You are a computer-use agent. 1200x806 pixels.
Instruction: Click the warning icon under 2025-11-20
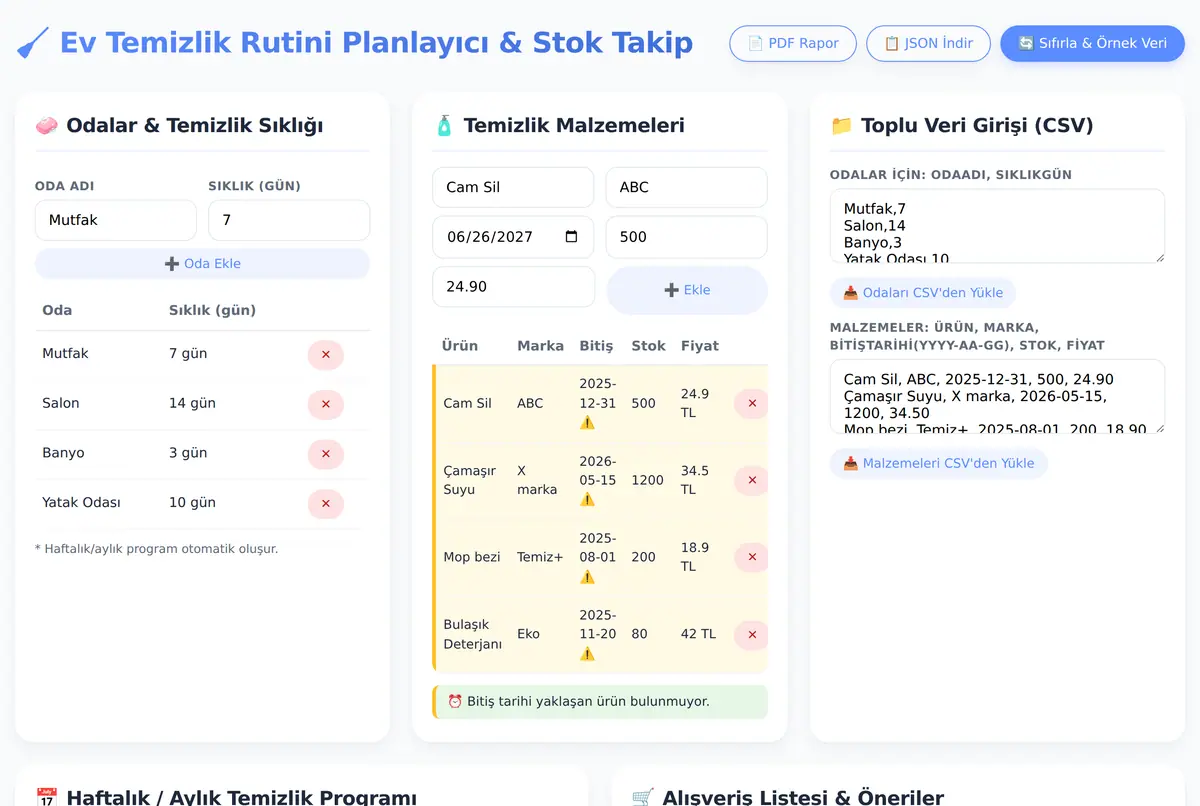click(x=587, y=654)
